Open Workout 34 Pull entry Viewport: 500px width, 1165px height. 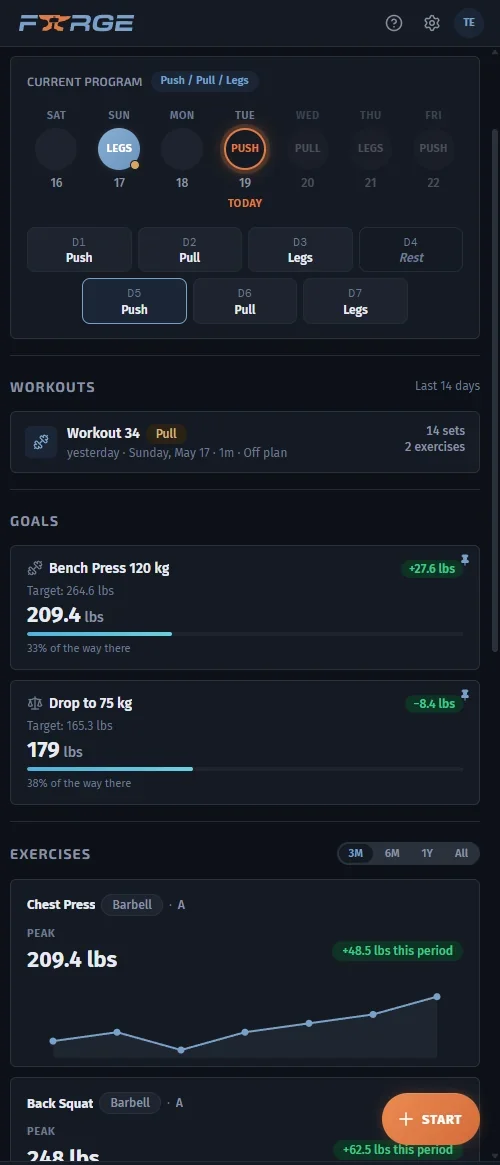(x=244, y=442)
